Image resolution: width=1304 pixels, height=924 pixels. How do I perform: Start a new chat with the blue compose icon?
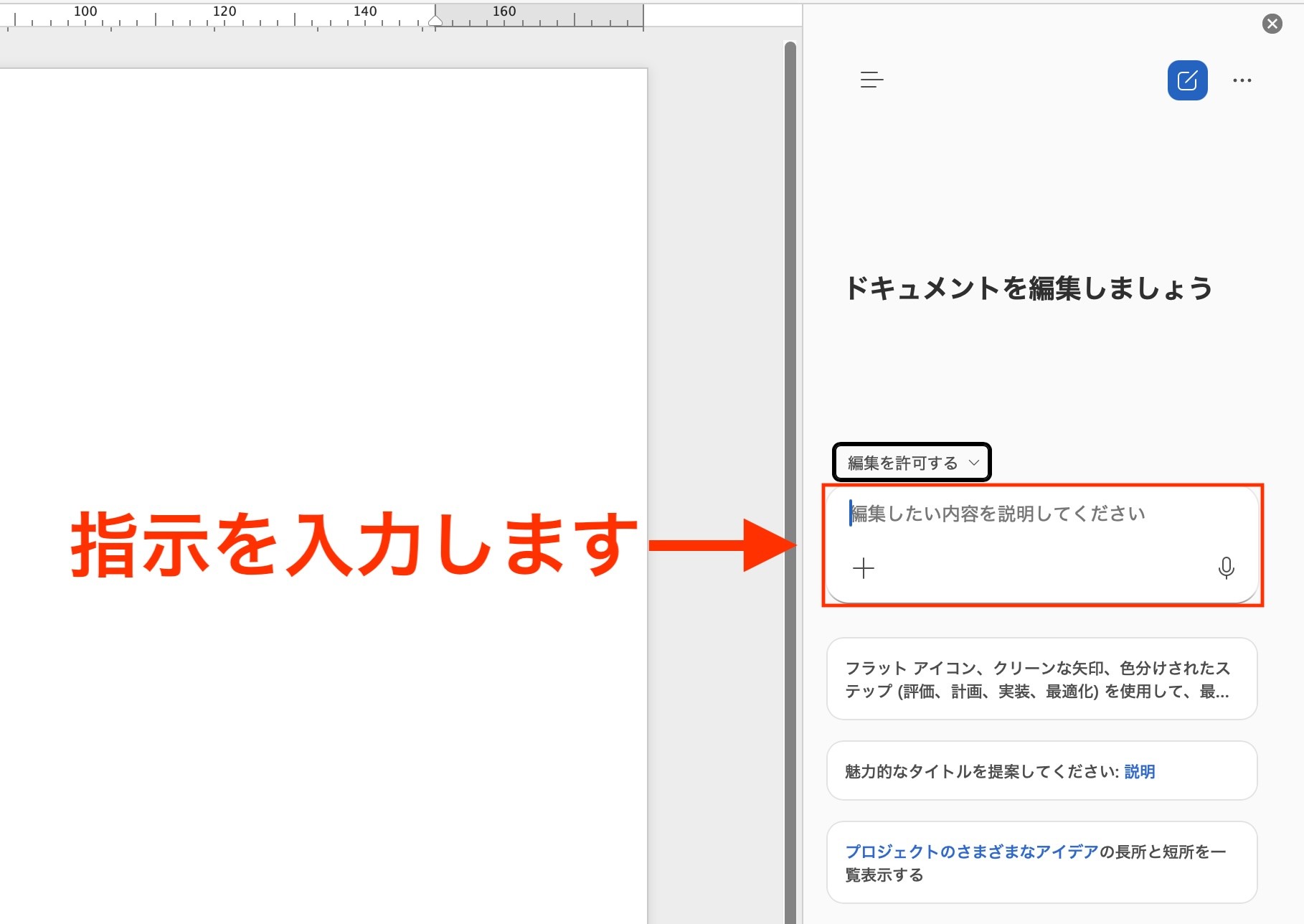coord(1187,80)
